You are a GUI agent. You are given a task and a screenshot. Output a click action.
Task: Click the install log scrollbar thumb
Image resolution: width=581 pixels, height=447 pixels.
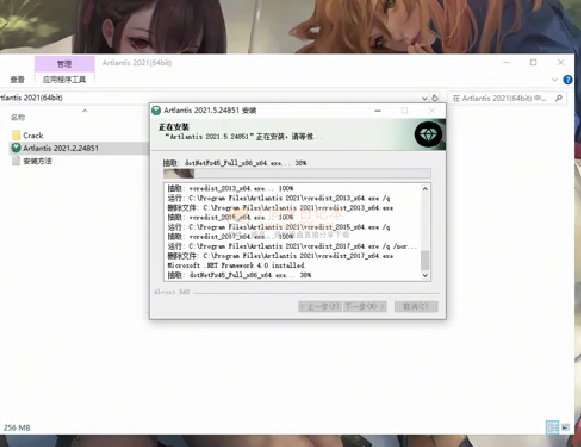click(x=425, y=260)
